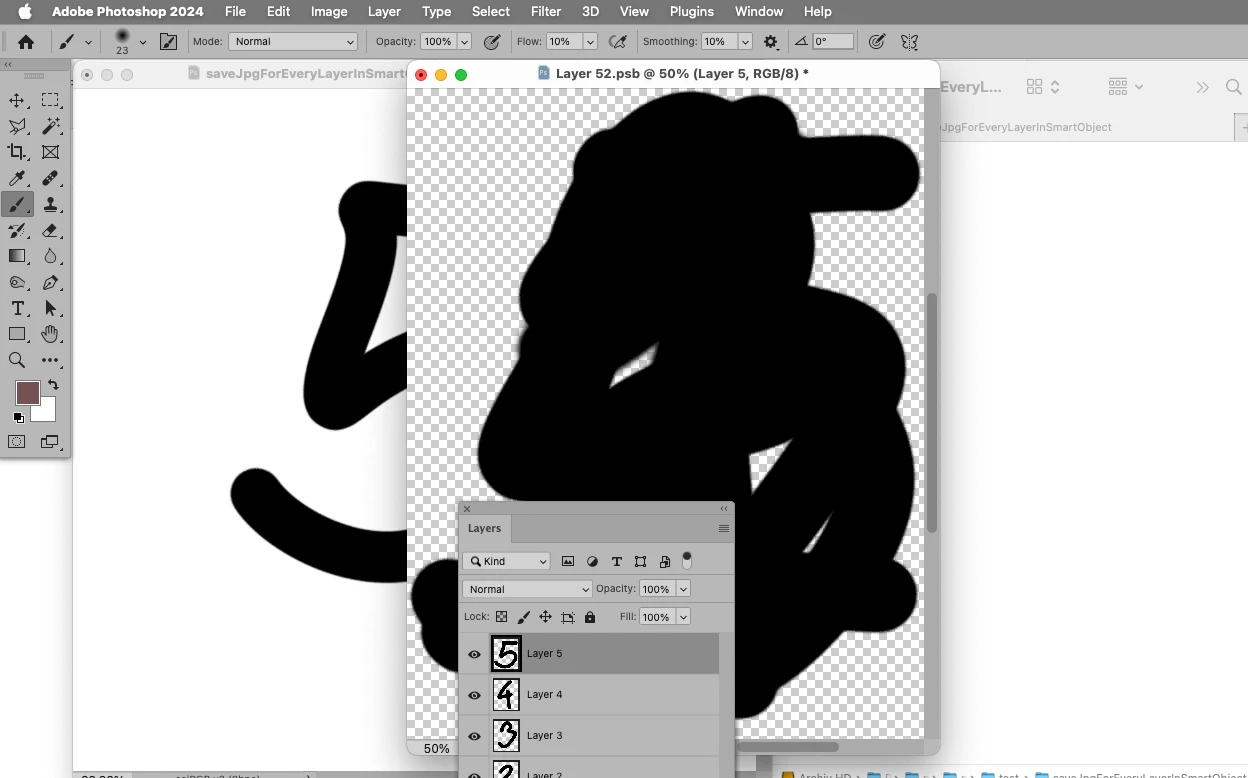Hide Layer 4 with eye icon
The image size is (1248, 778).
(x=475, y=695)
